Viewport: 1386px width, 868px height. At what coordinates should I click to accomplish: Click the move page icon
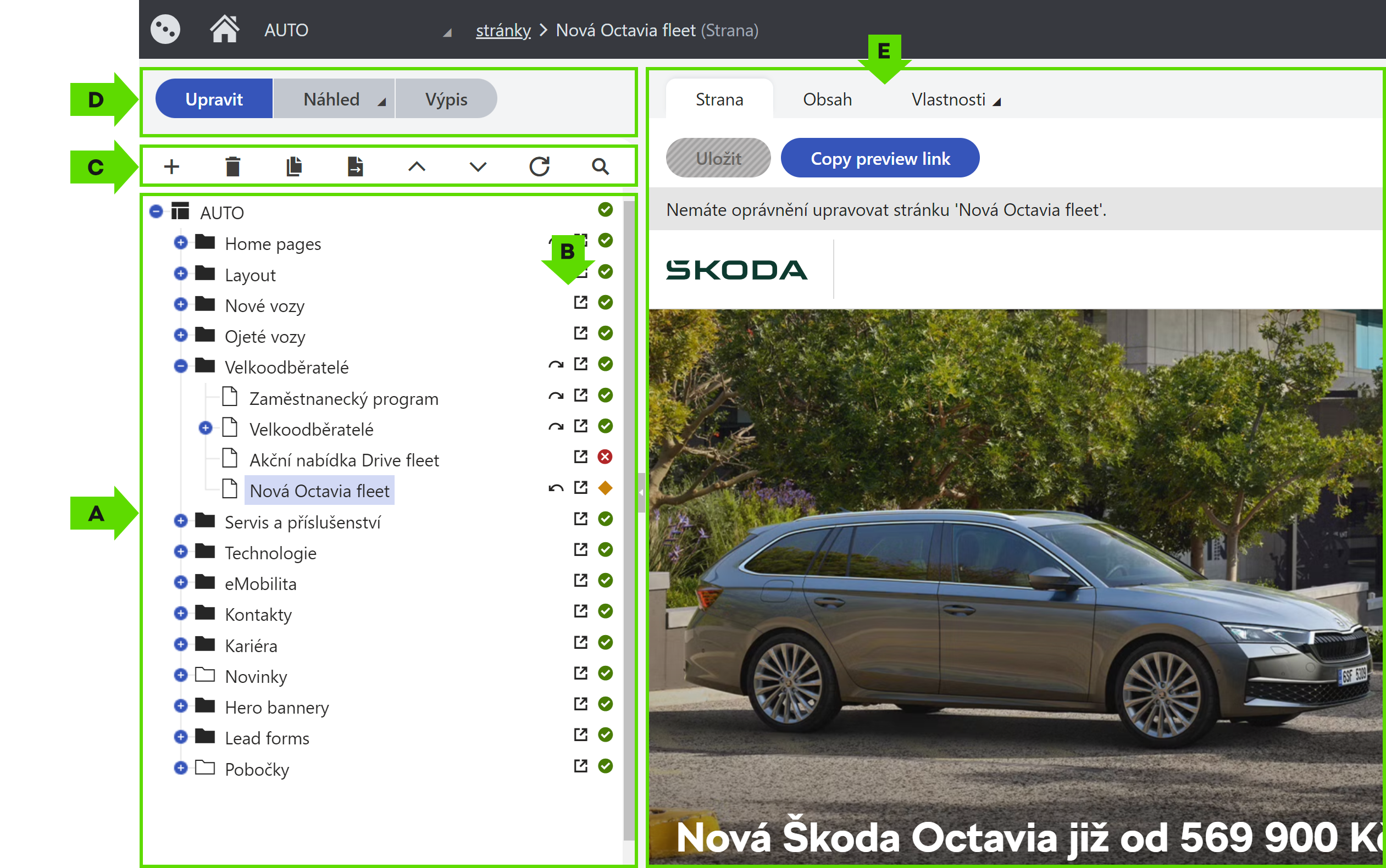coord(356,166)
